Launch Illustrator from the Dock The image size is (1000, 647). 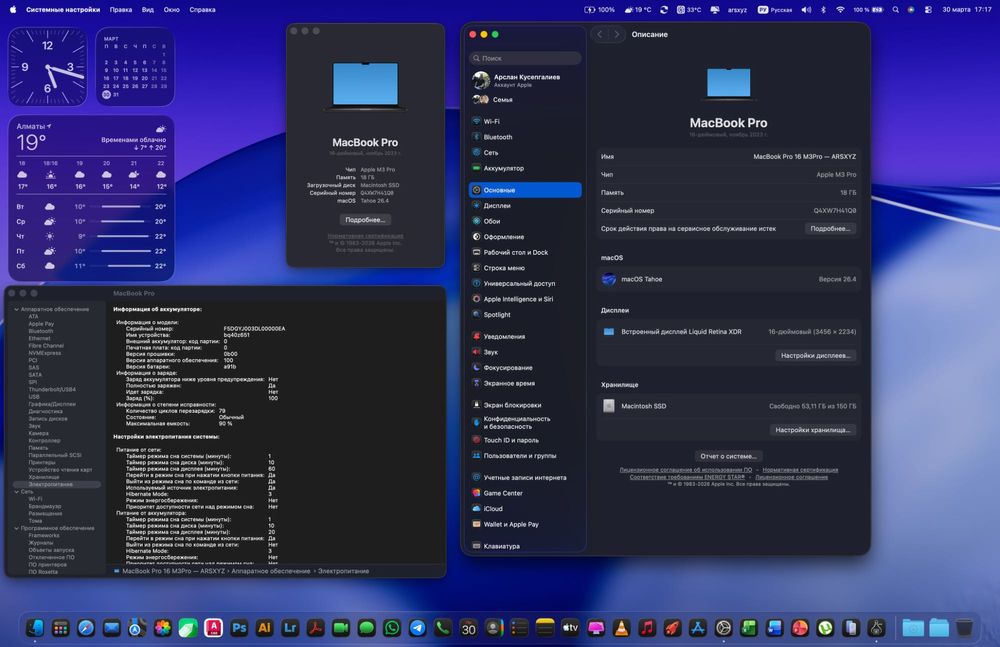click(265, 628)
